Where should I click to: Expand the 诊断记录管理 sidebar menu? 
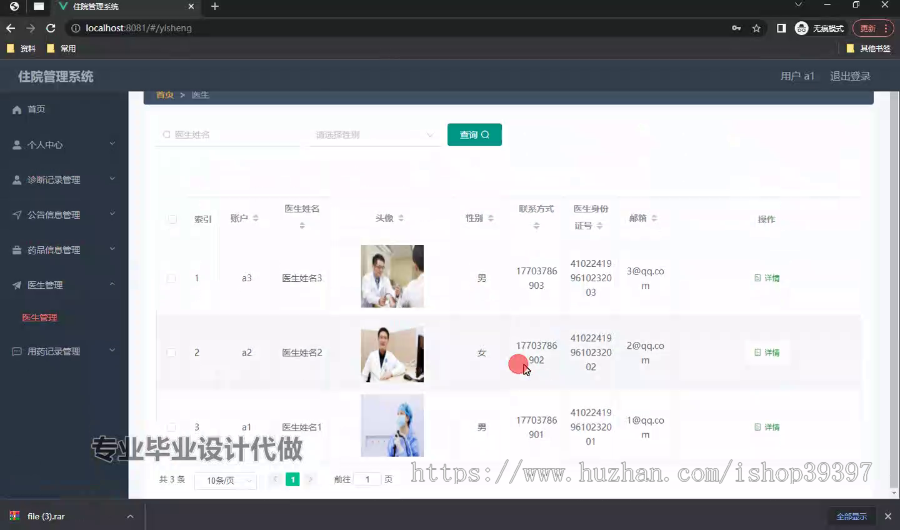click(64, 180)
